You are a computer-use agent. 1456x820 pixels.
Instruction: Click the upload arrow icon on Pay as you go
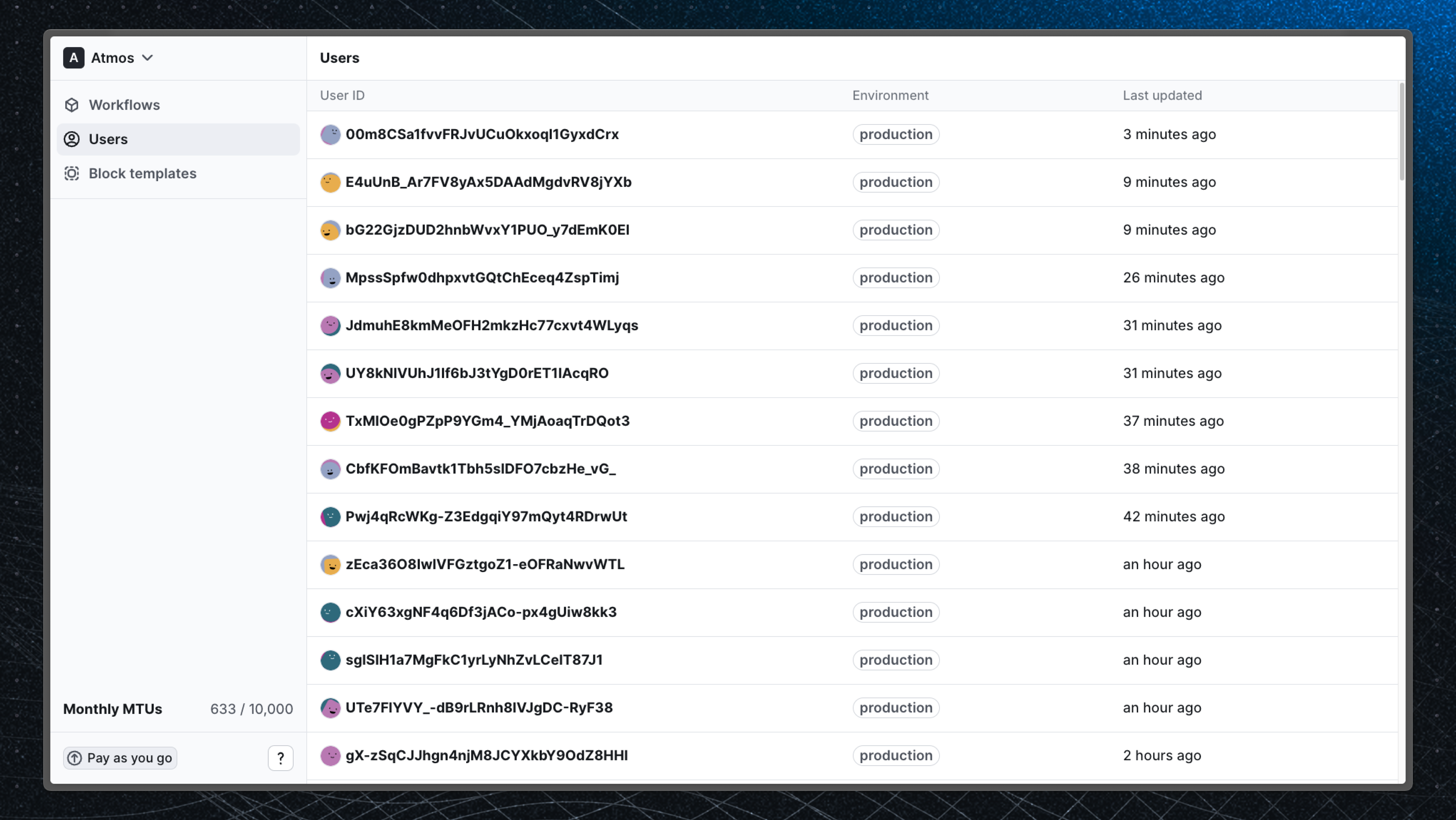pos(75,758)
